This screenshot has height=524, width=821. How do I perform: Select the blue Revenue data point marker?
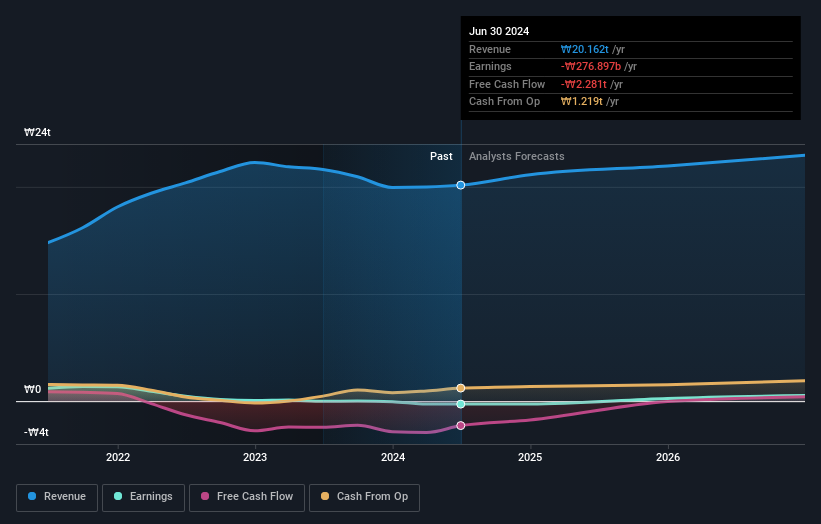(x=461, y=185)
